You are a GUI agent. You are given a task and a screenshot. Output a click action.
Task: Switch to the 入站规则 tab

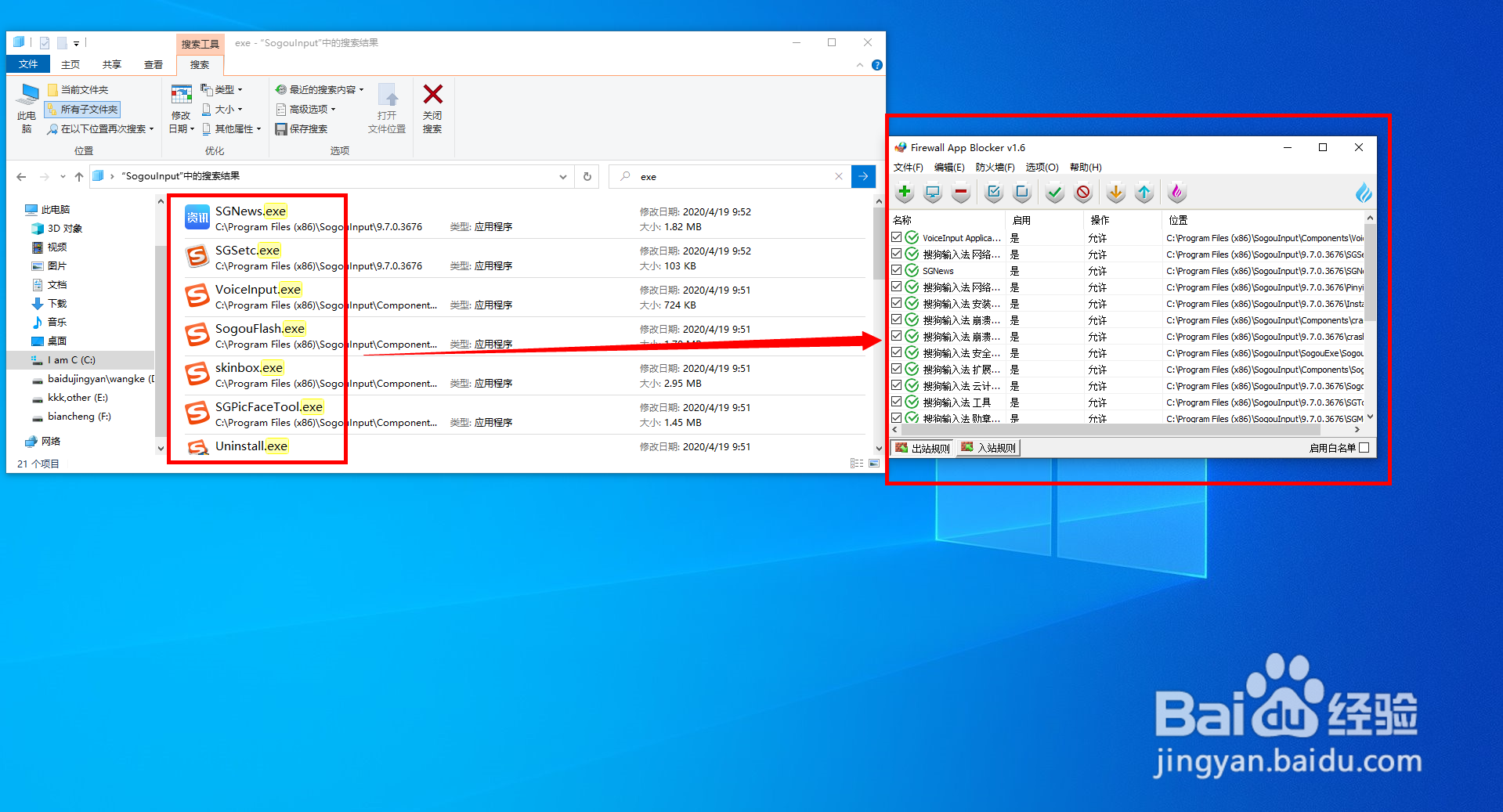[989, 448]
